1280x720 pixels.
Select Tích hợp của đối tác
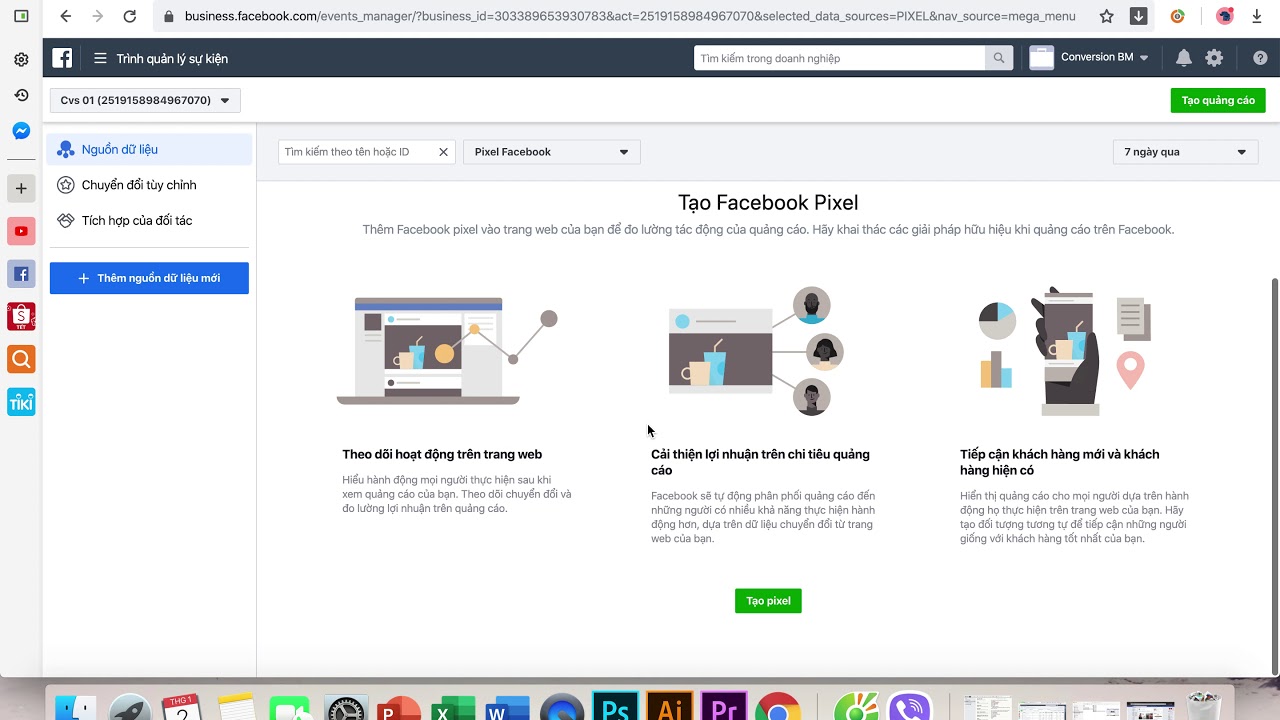[149, 220]
